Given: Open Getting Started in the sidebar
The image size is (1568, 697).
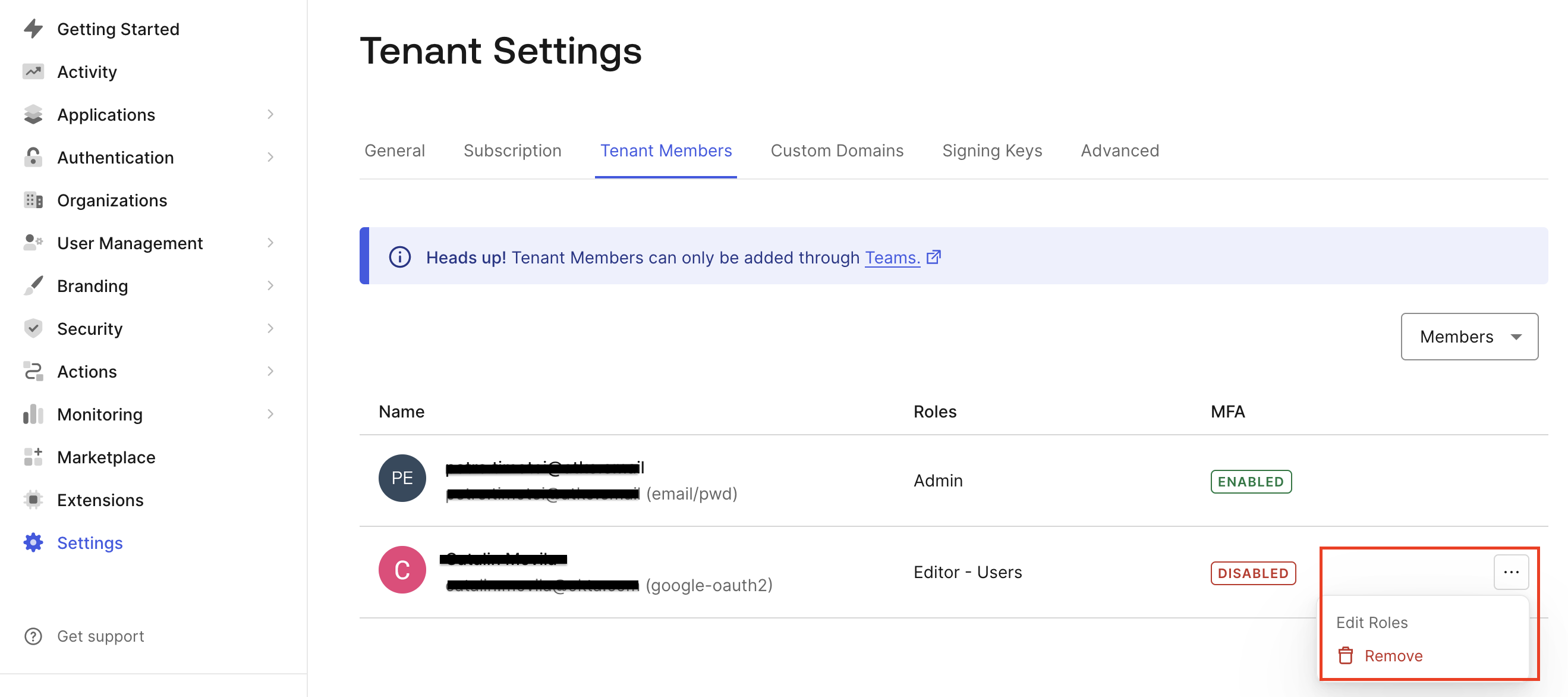Looking at the screenshot, I should pyautogui.click(x=118, y=29).
